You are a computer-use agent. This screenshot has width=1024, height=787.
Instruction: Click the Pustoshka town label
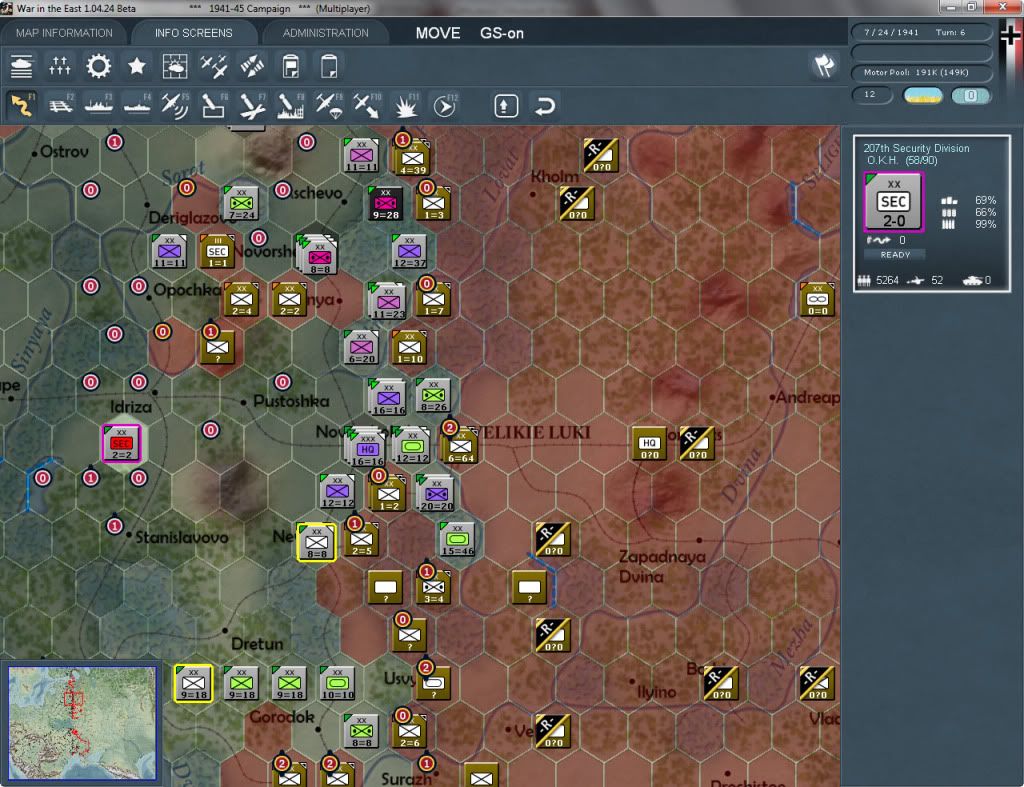(291, 401)
